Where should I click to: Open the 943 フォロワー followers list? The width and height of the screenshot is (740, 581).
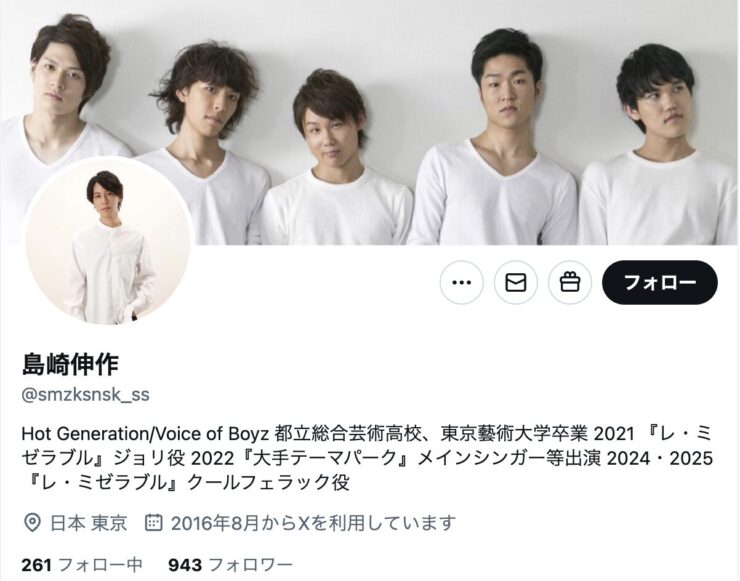pyautogui.click(x=230, y=564)
